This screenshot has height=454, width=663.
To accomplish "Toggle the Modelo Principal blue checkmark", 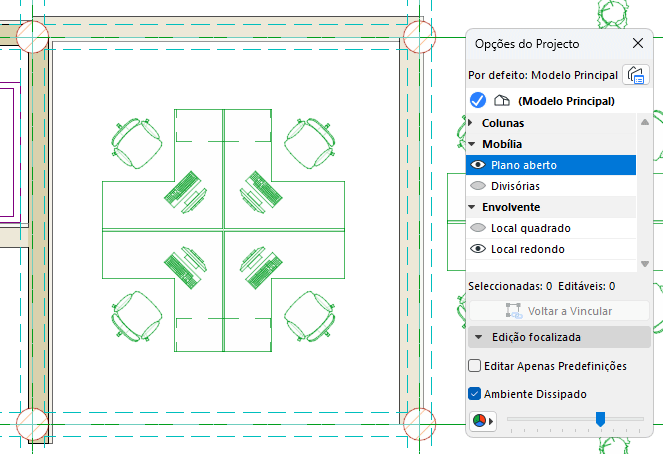I will pyautogui.click(x=478, y=101).
